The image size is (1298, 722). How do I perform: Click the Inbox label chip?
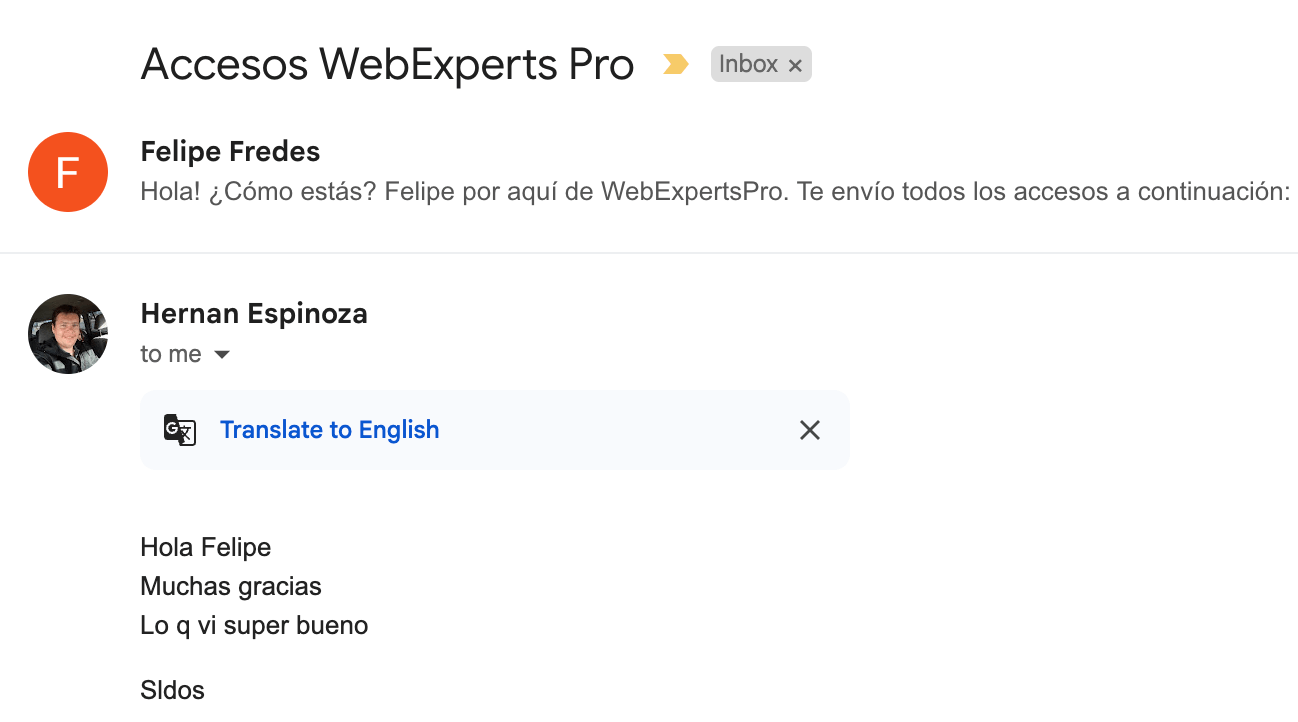pos(748,64)
